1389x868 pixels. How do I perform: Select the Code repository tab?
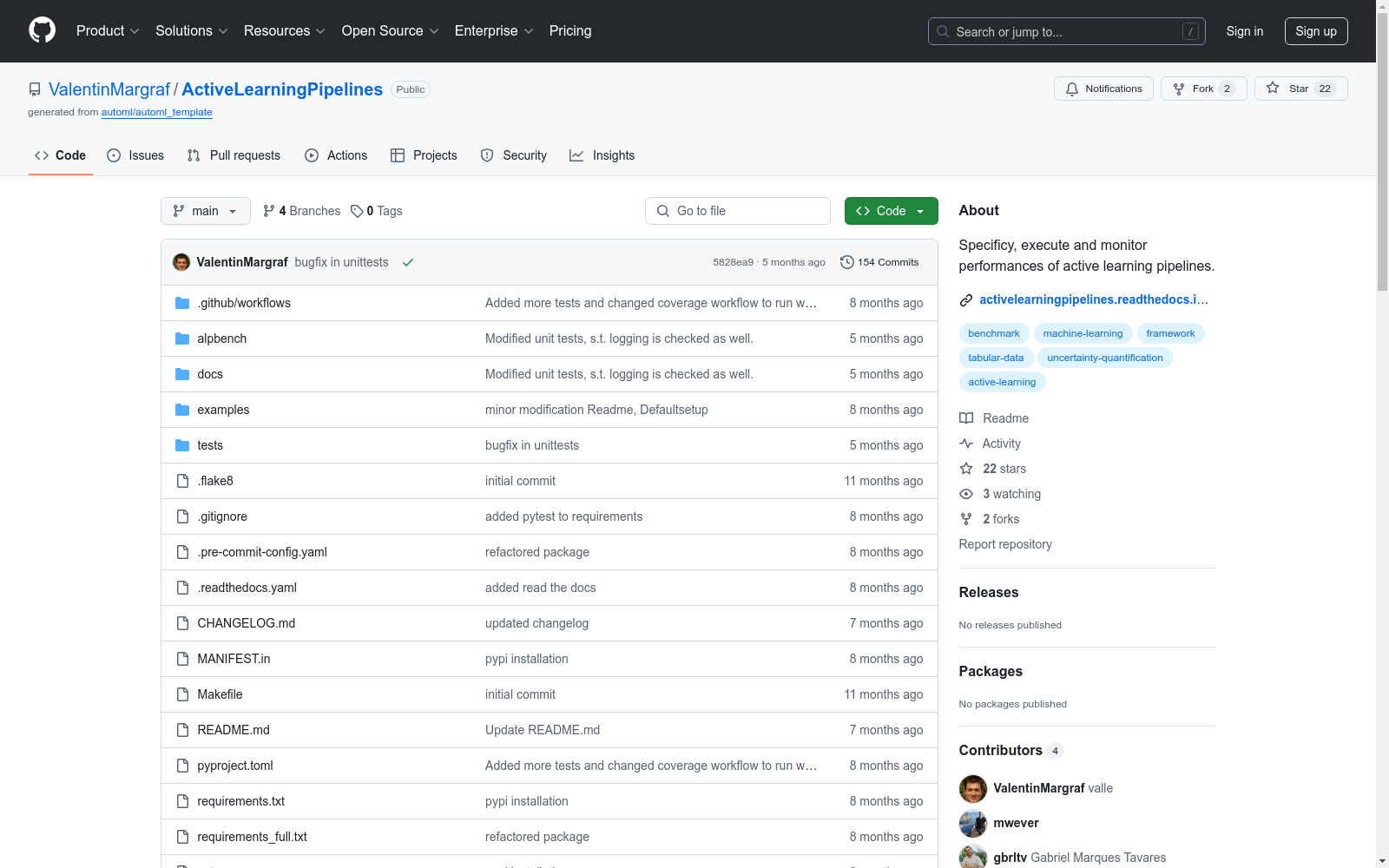pos(61,155)
